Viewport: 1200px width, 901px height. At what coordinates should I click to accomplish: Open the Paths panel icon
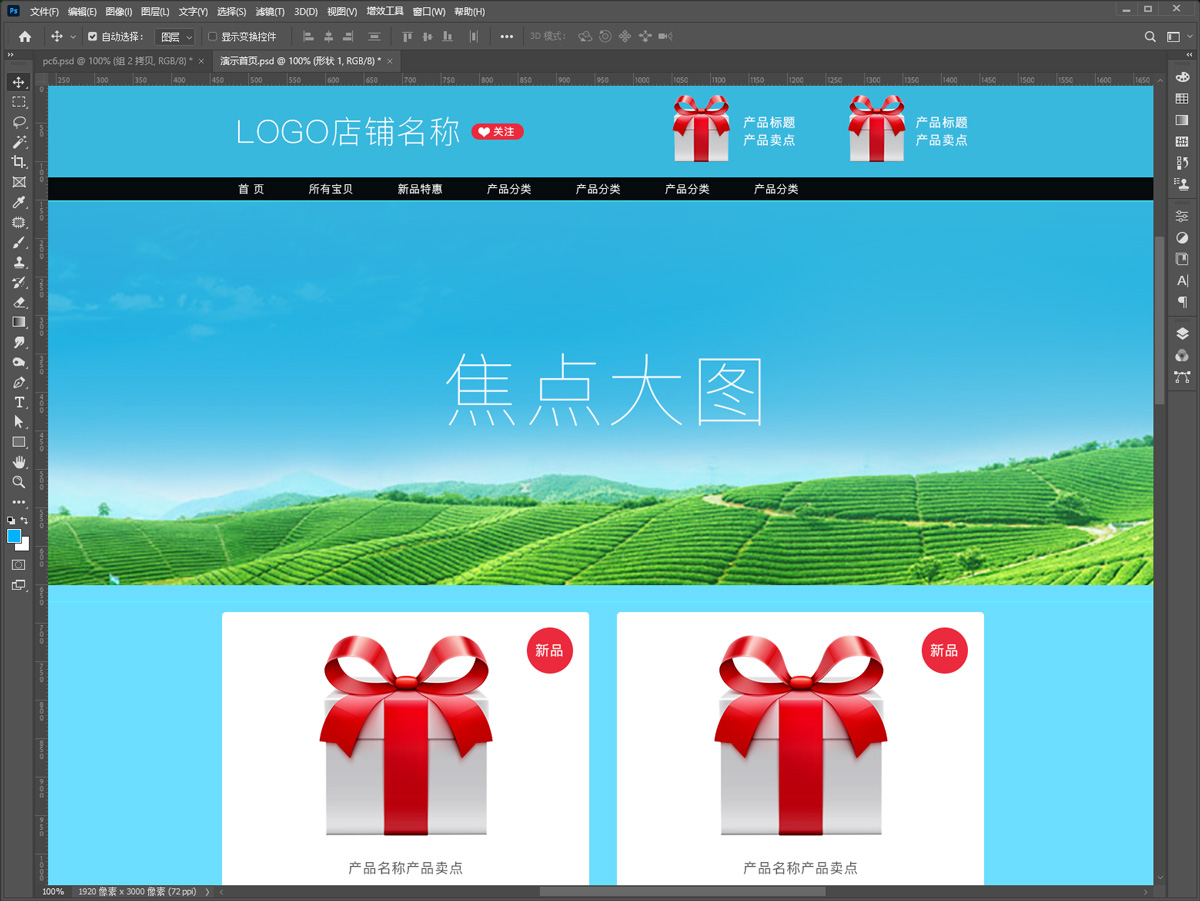click(x=1182, y=377)
